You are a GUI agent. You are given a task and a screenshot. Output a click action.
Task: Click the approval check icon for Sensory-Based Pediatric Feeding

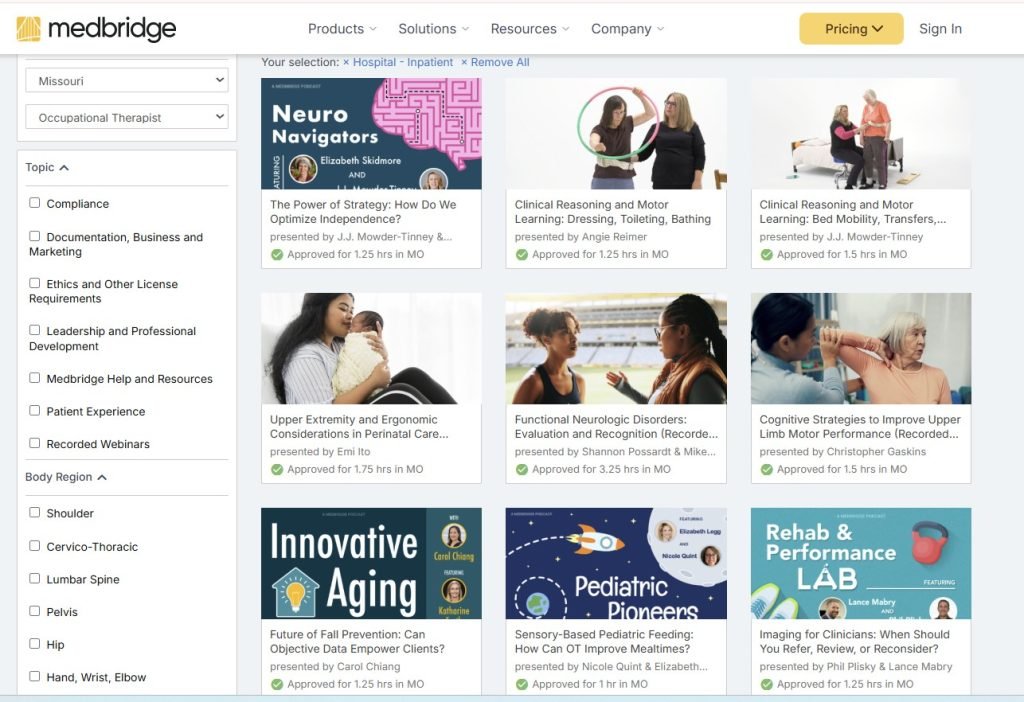tap(522, 684)
